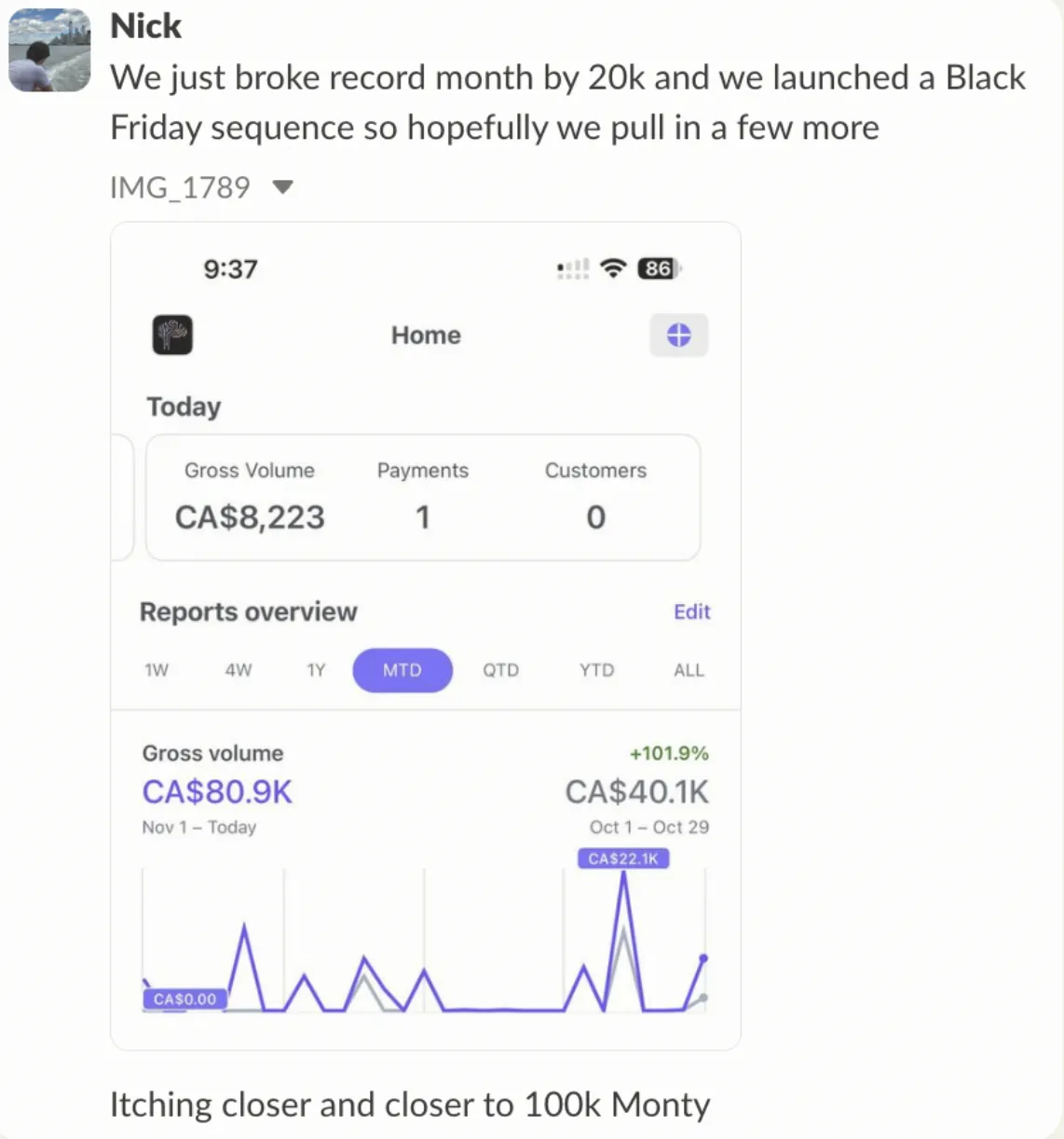Select the 4W time range
Viewport: 1064px width, 1139px height.
239,670
